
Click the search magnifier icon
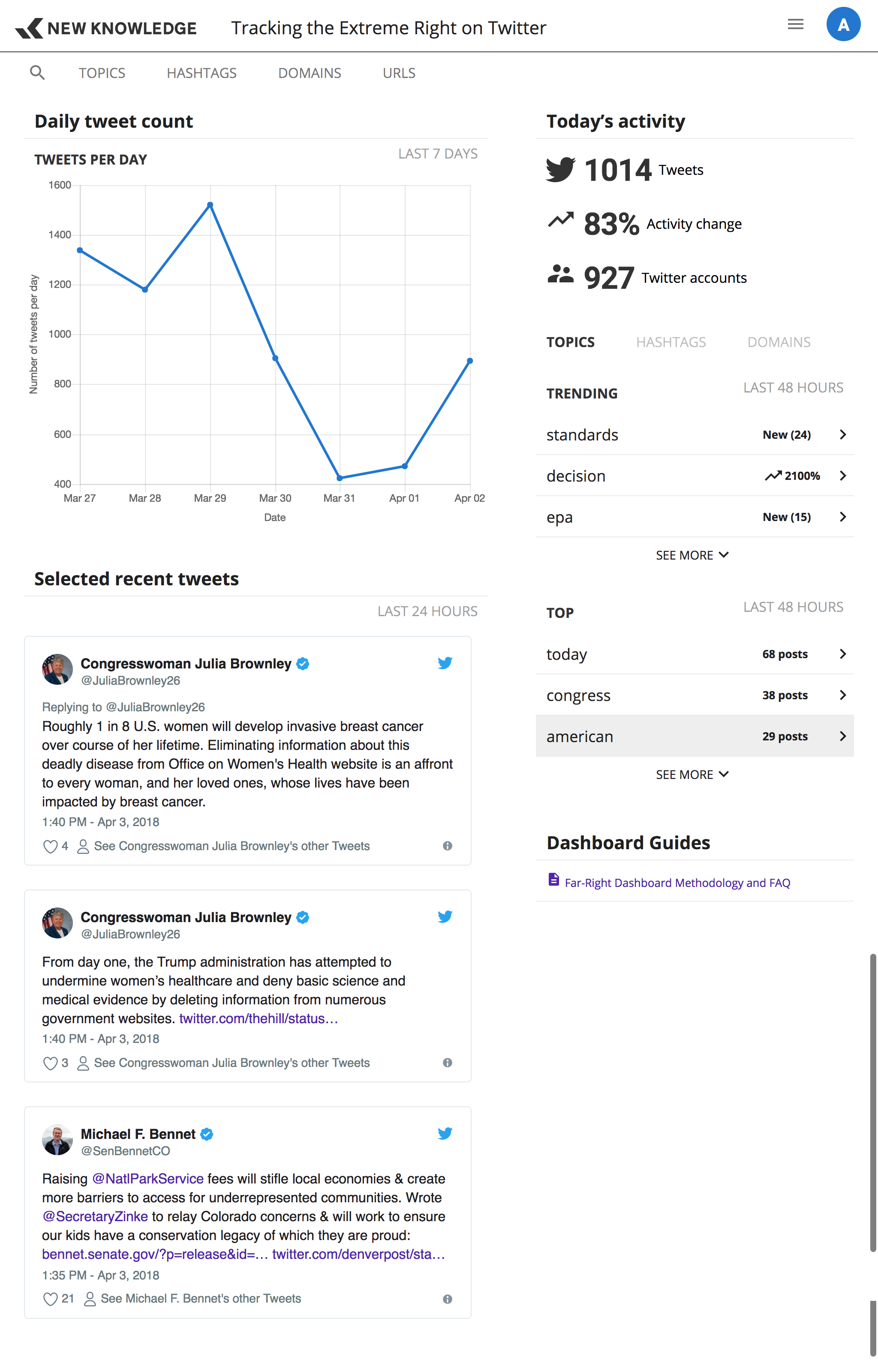pyautogui.click(x=37, y=72)
